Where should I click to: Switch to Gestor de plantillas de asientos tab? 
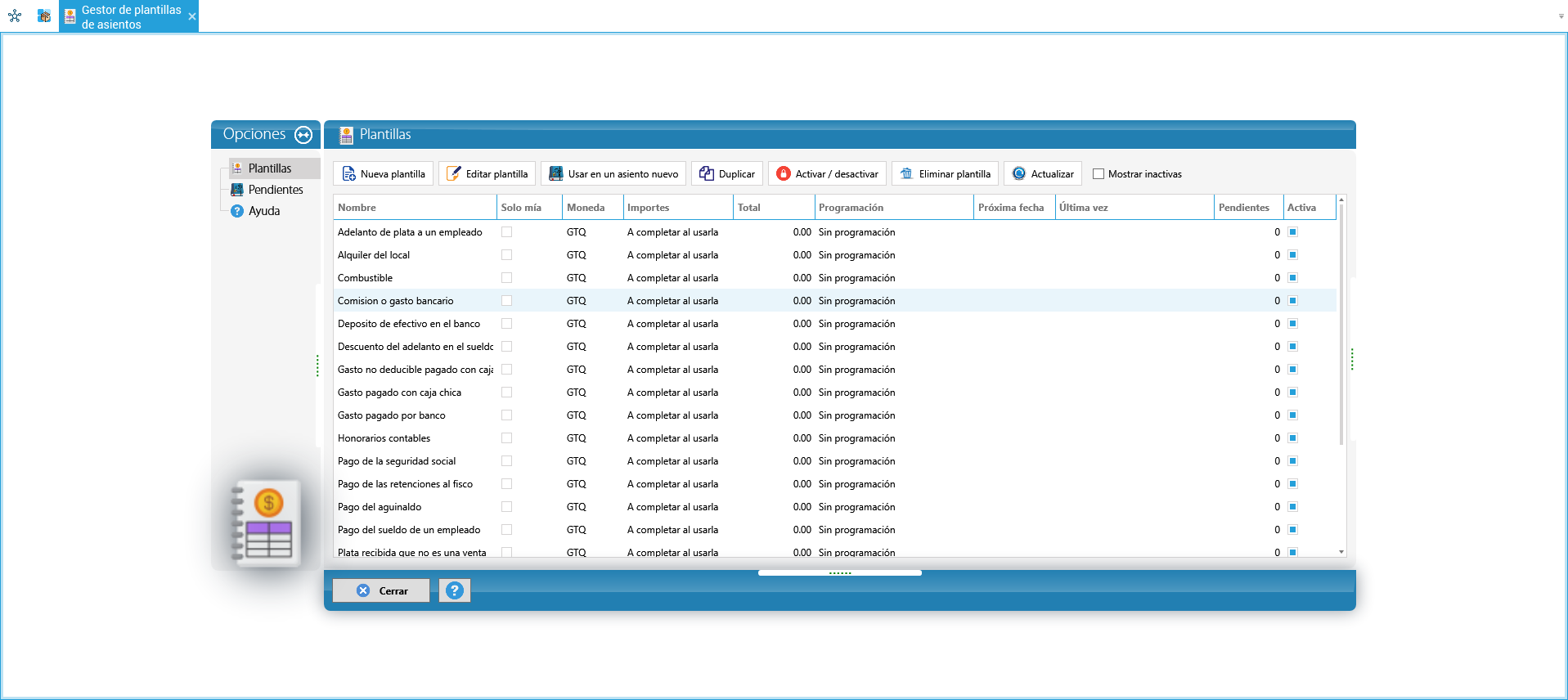[x=129, y=16]
